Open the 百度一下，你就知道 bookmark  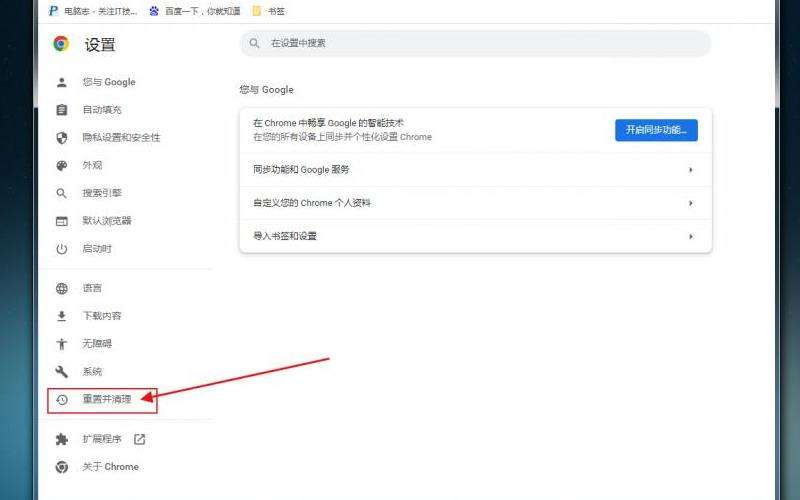pyautogui.click(x=194, y=11)
